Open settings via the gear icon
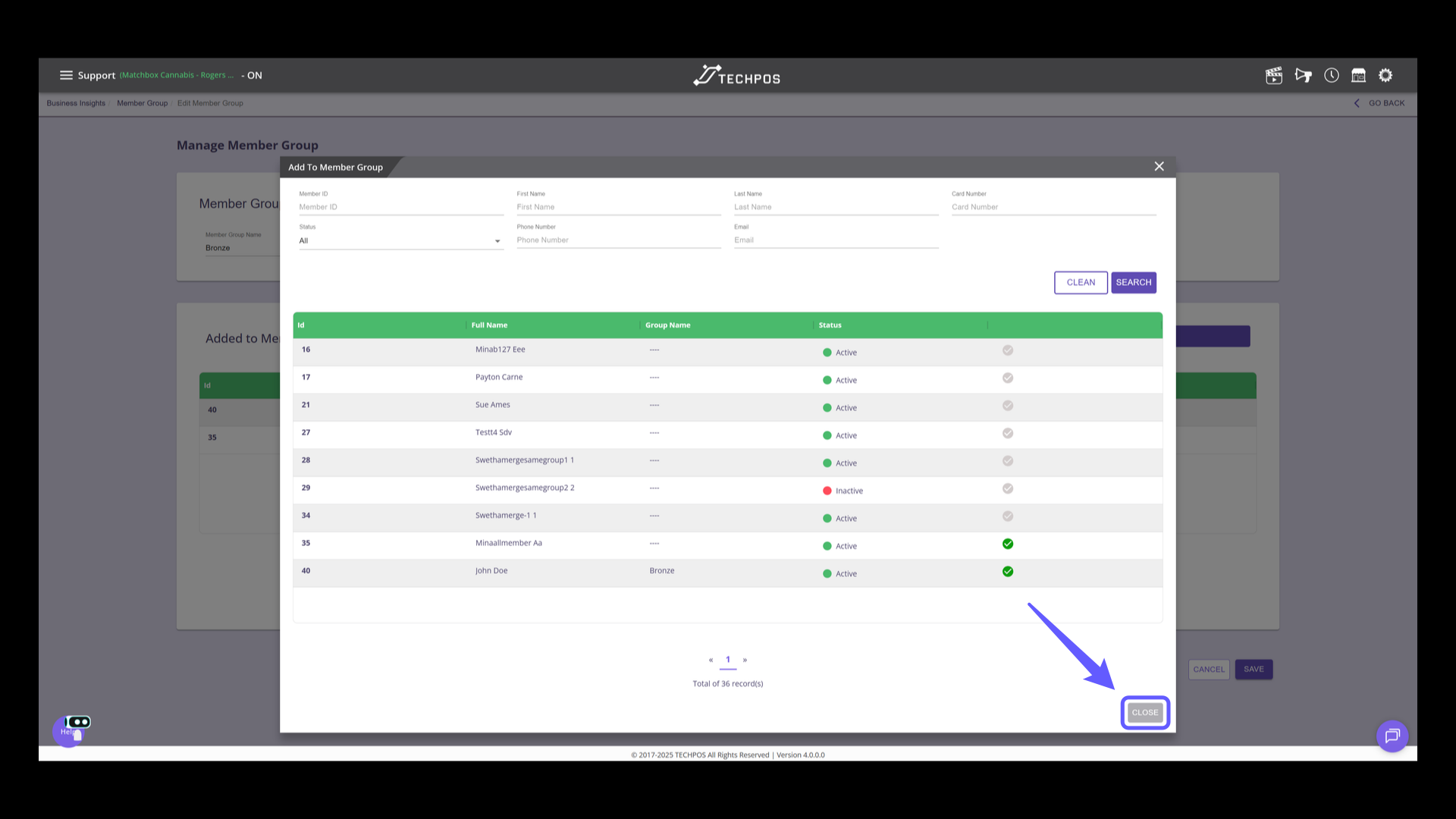Image resolution: width=1456 pixels, height=819 pixels. click(x=1385, y=75)
